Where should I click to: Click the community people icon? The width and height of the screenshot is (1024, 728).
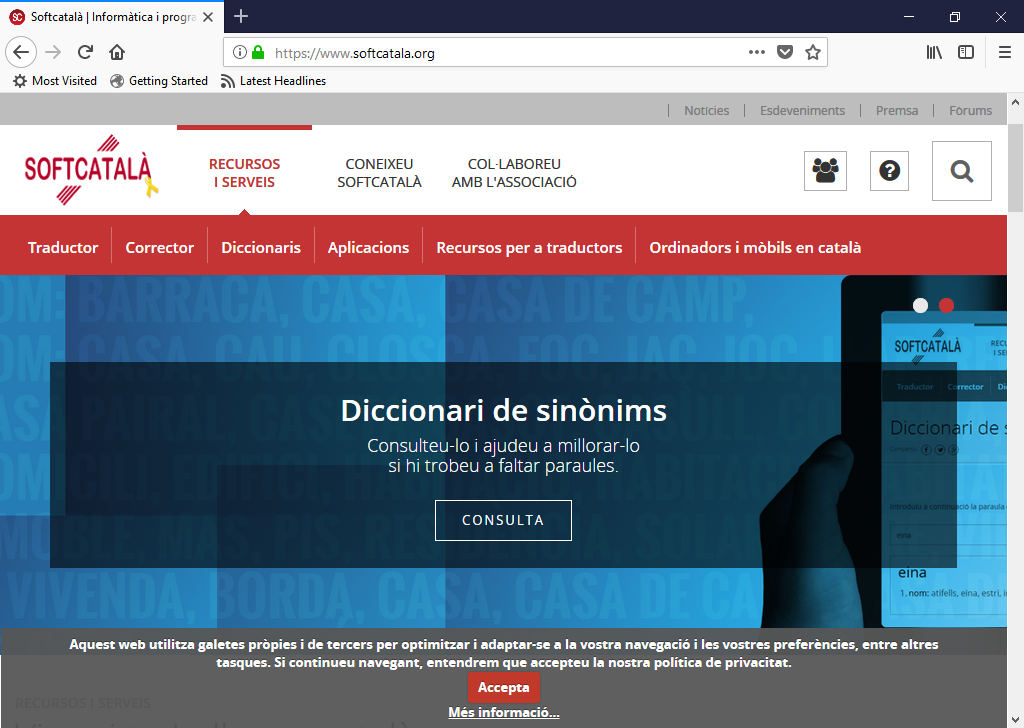pos(825,171)
